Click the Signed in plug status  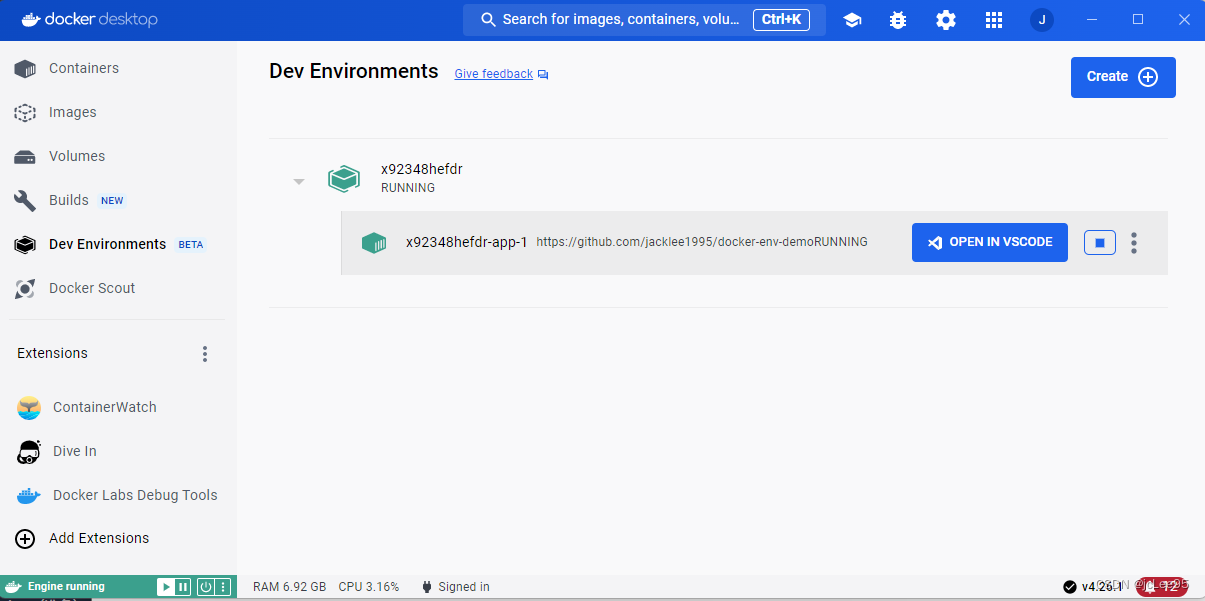click(456, 587)
